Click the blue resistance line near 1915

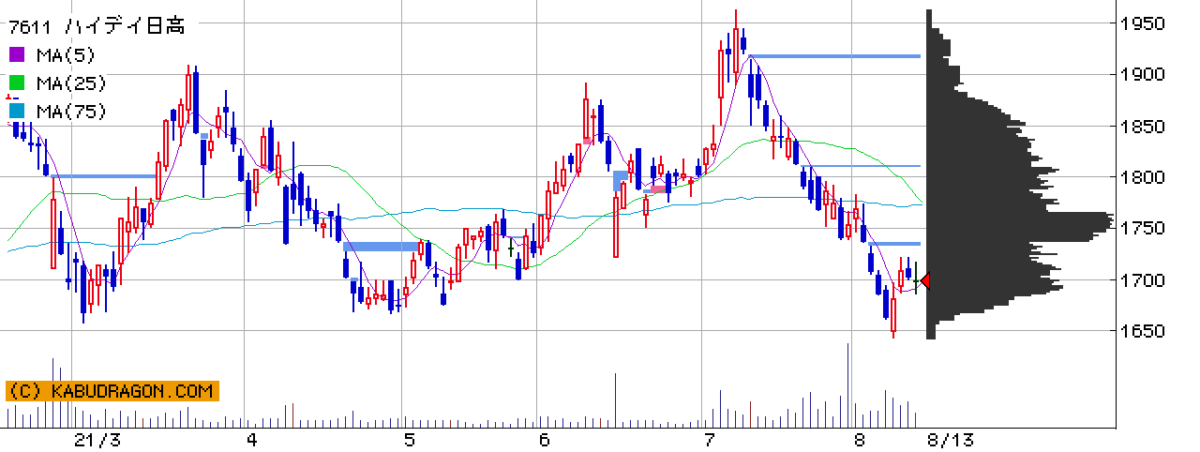[x=834, y=56]
